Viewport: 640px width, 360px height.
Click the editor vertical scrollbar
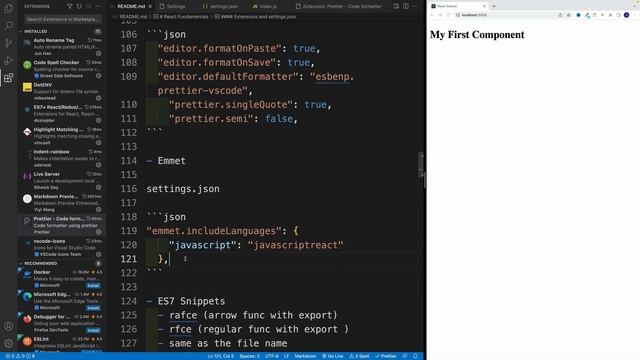tap(422, 165)
